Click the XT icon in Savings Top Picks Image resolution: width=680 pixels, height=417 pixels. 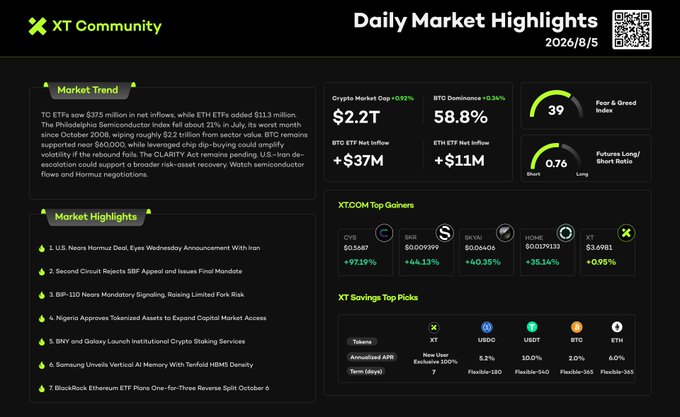click(434, 327)
